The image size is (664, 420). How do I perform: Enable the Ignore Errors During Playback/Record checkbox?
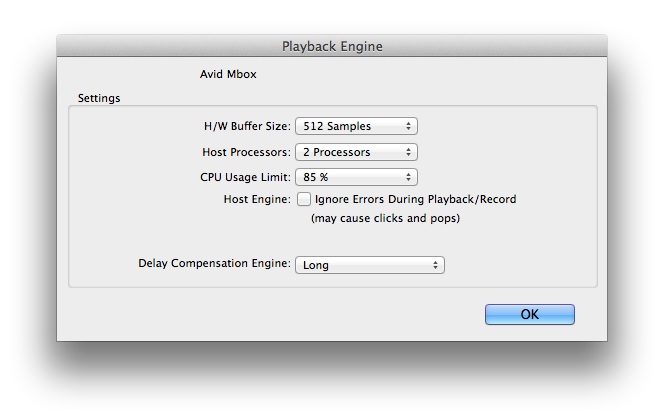[304, 199]
